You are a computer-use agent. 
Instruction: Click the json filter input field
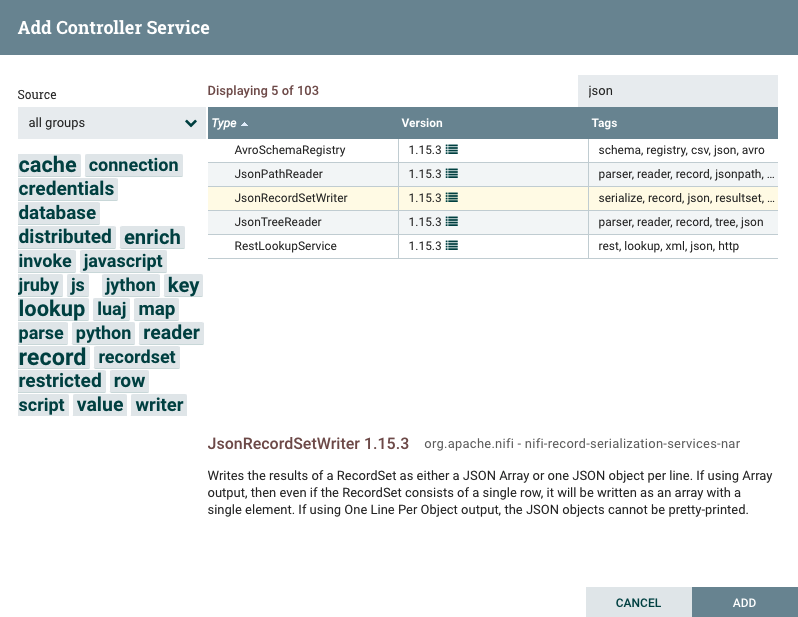pos(677,91)
